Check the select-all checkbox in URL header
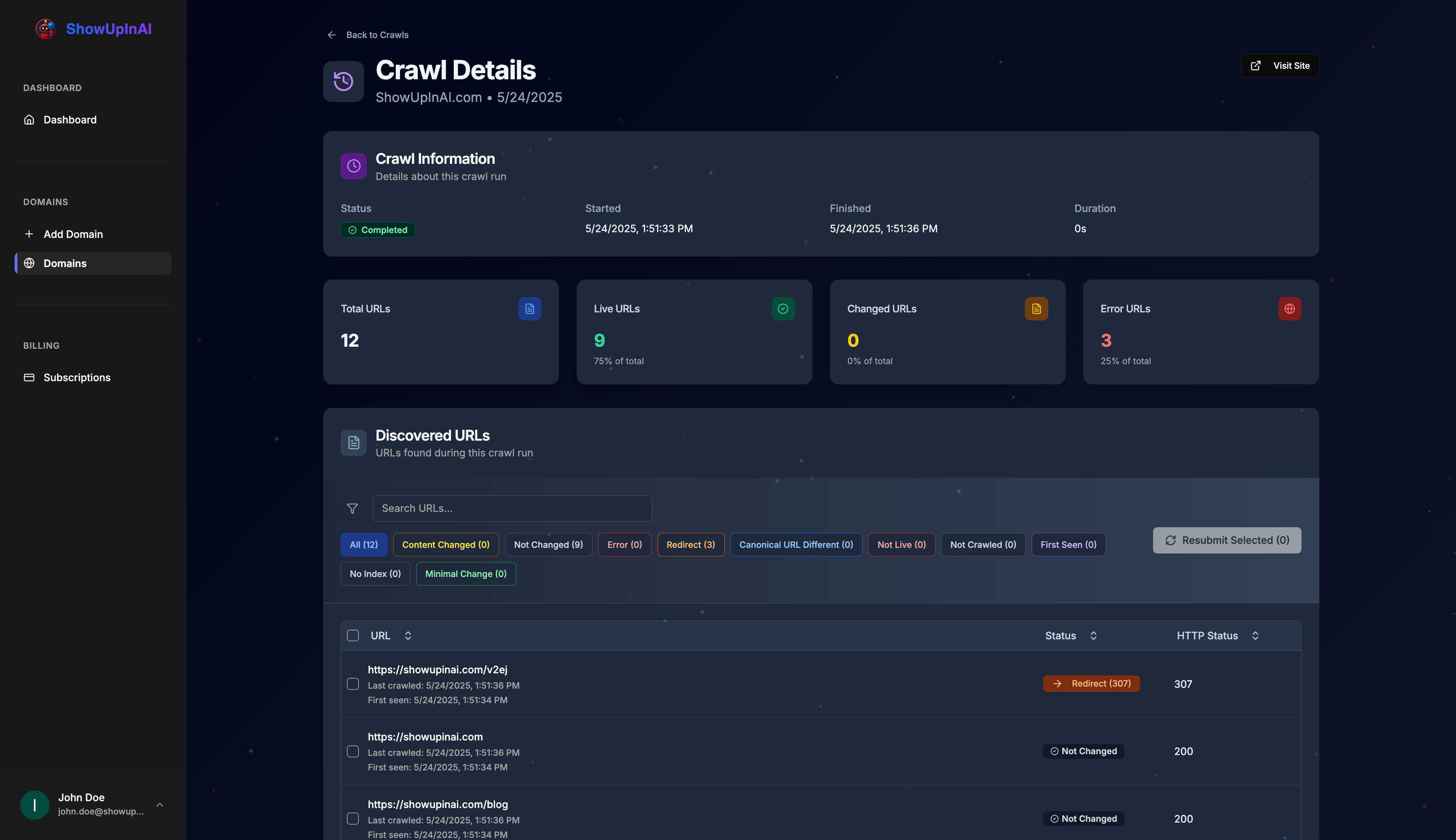 353,636
